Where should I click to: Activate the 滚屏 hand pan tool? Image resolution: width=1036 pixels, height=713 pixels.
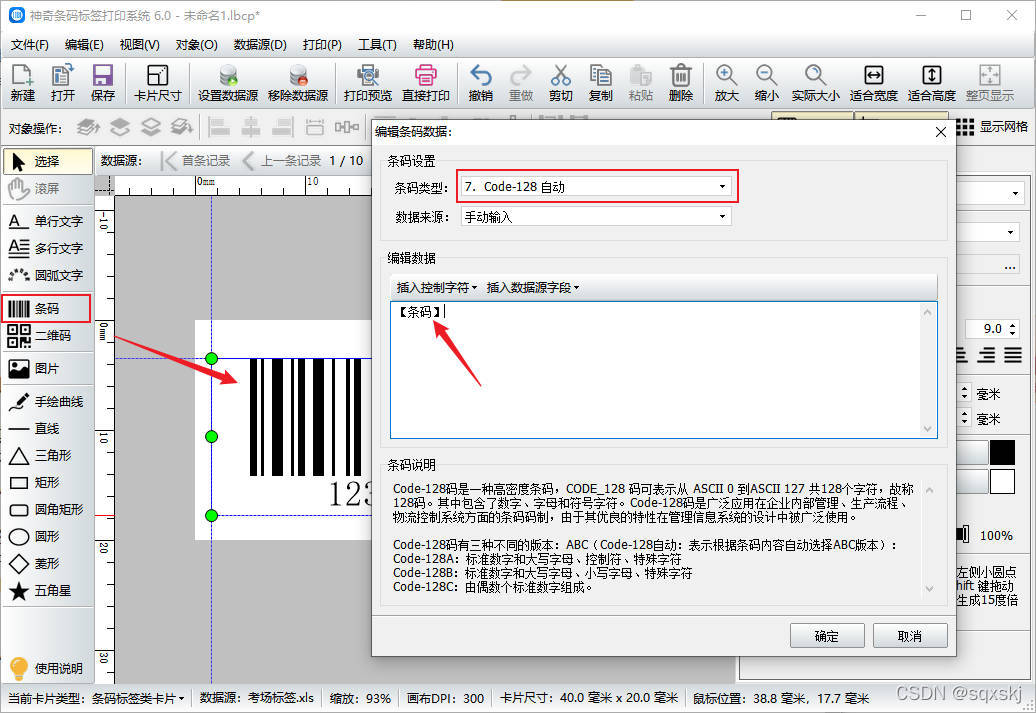tap(48, 188)
